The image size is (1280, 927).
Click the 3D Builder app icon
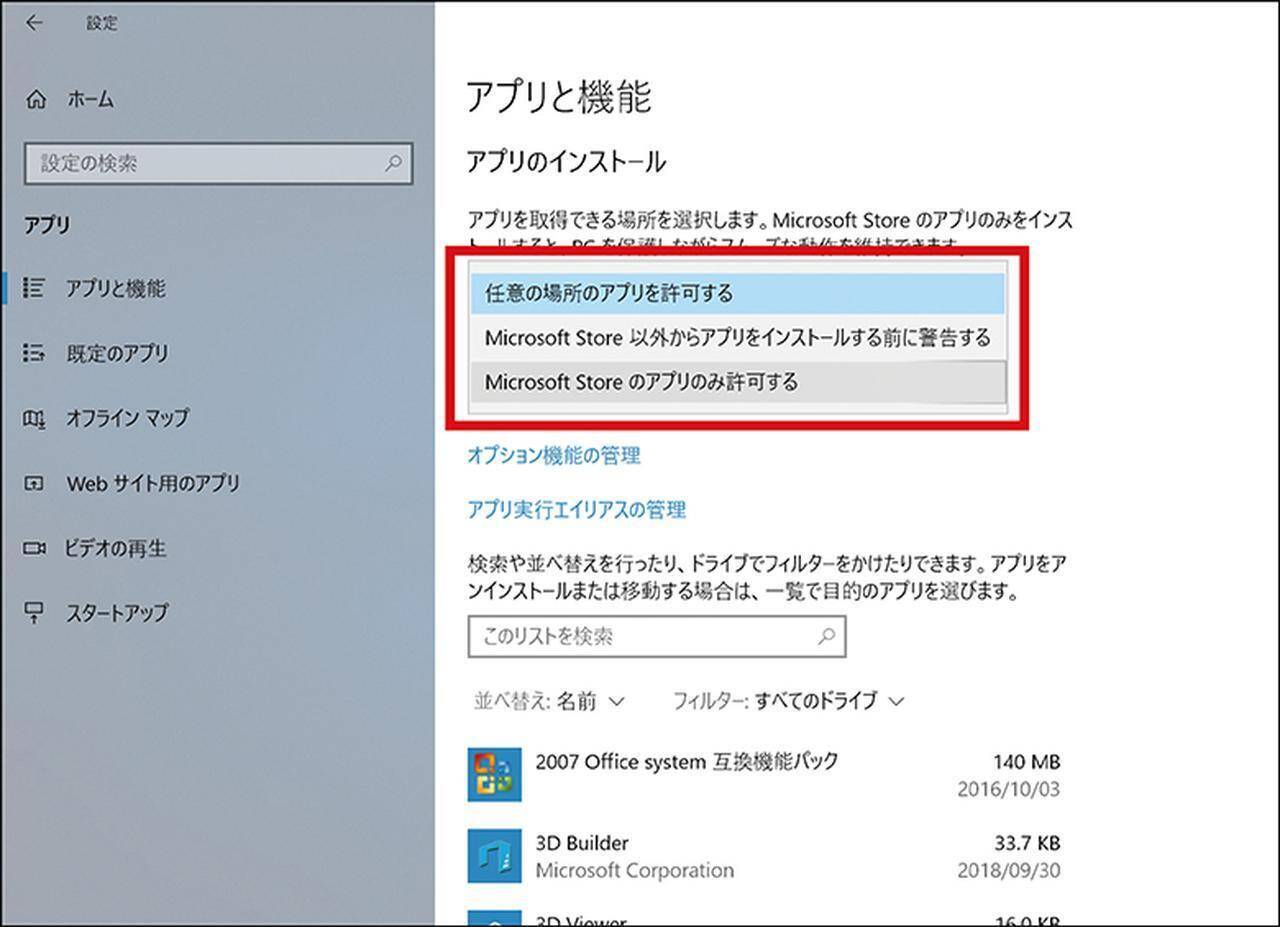click(x=494, y=856)
